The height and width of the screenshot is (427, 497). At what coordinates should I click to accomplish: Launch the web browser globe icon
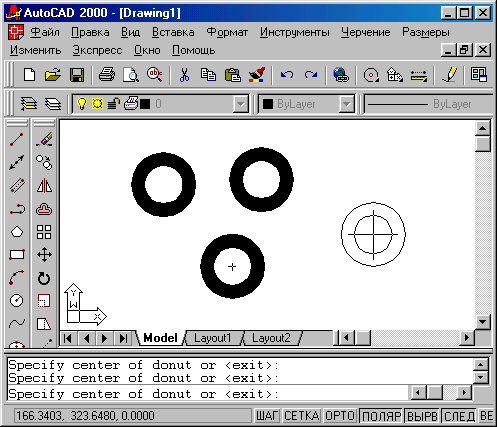pos(341,75)
